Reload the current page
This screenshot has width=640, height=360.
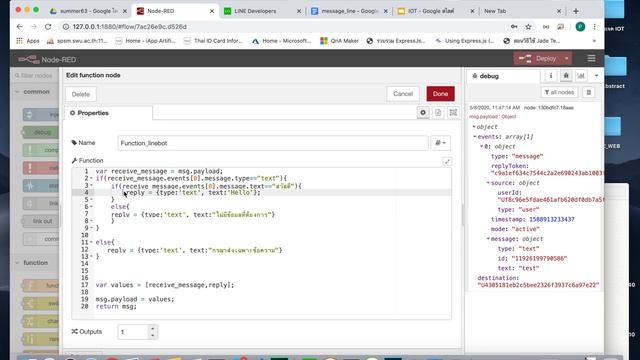pos(48,27)
